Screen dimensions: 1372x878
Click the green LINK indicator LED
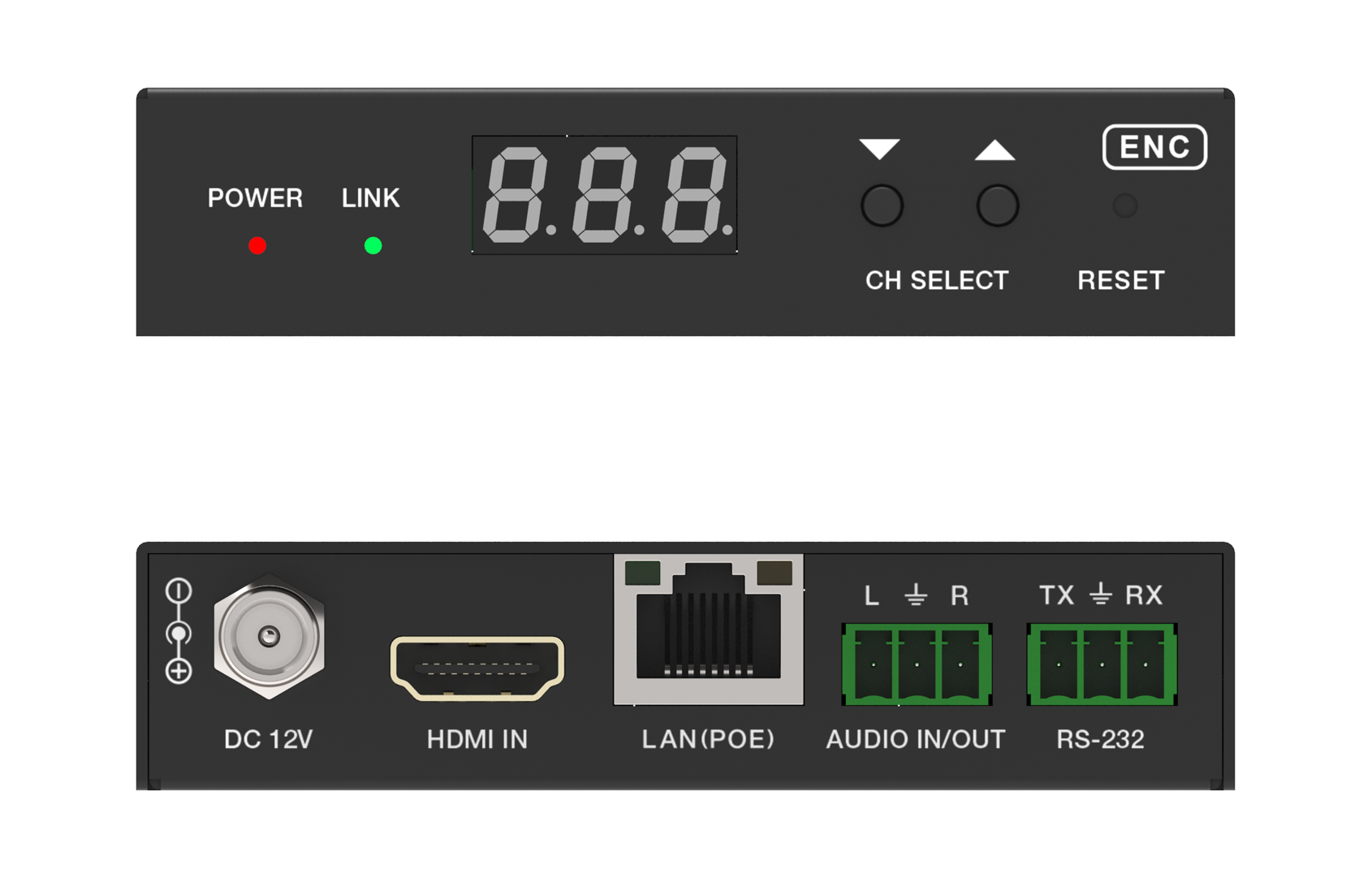click(373, 245)
